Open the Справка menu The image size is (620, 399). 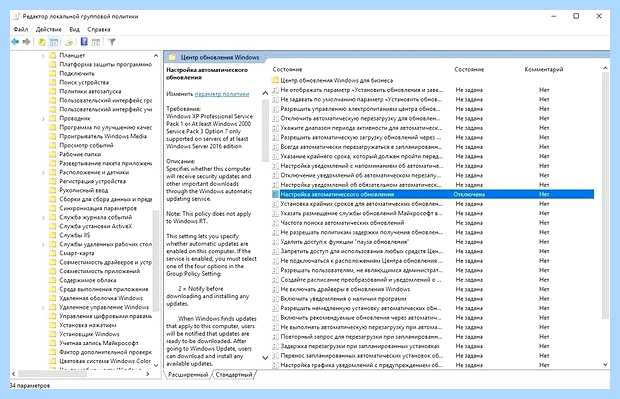click(98, 29)
